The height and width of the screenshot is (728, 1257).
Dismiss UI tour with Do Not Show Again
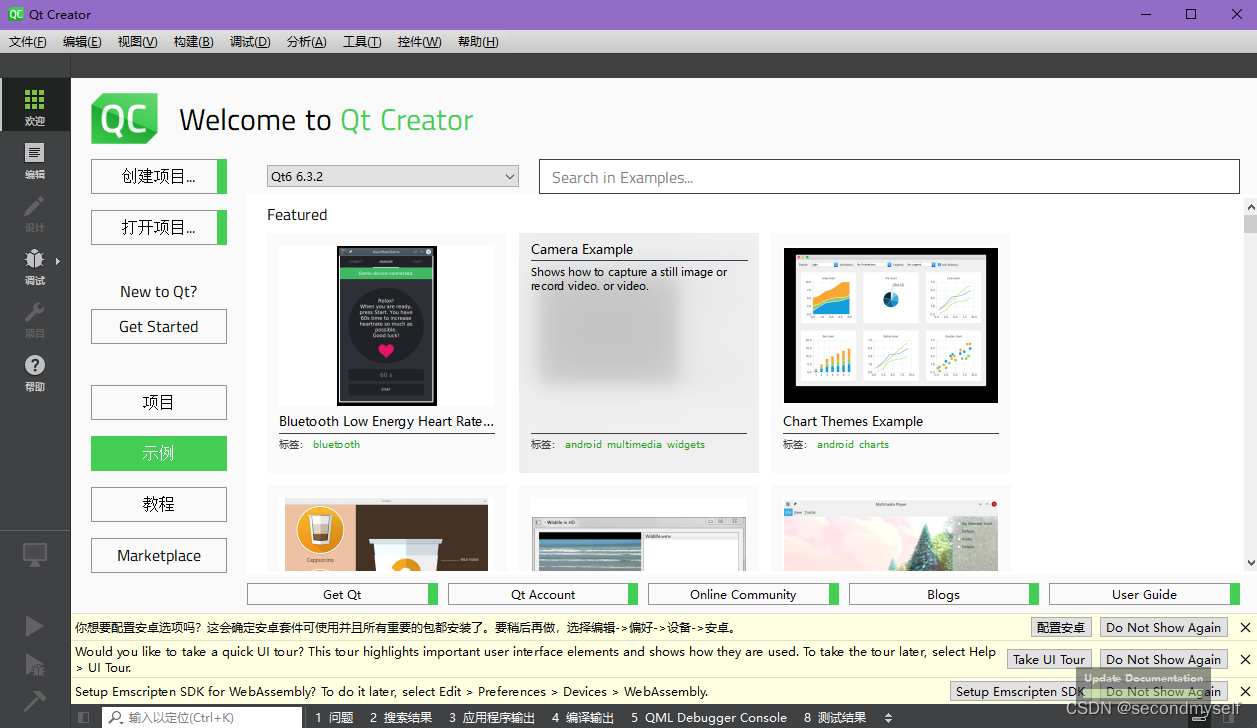(x=1162, y=659)
